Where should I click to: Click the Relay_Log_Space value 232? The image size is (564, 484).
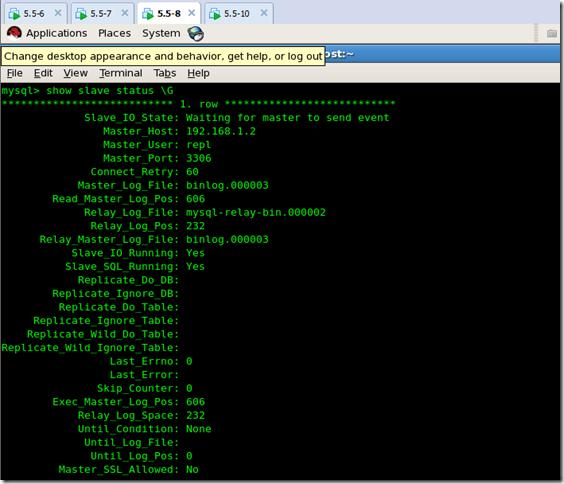tap(195, 415)
